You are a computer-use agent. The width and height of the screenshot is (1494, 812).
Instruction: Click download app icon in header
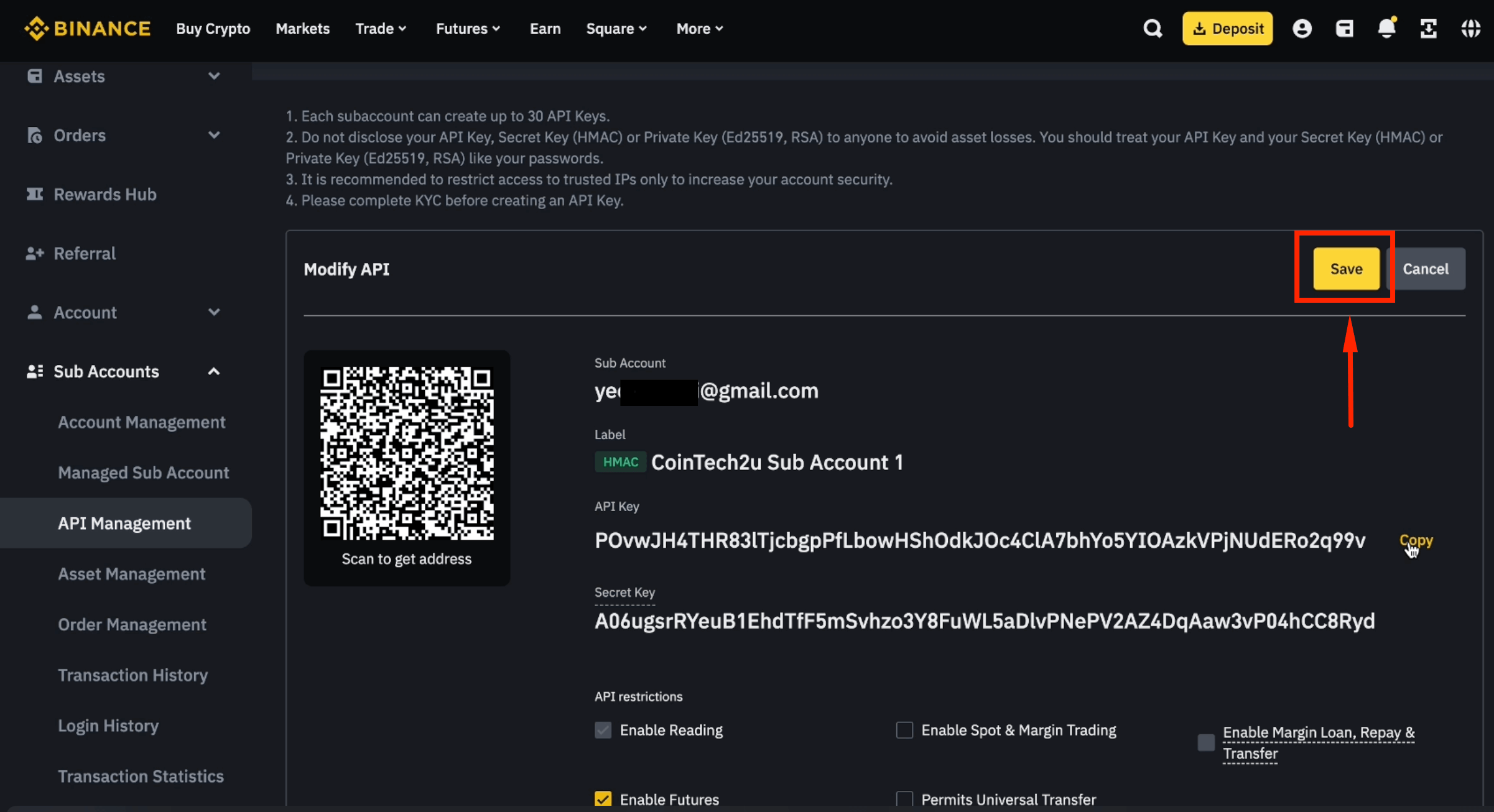(1429, 29)
